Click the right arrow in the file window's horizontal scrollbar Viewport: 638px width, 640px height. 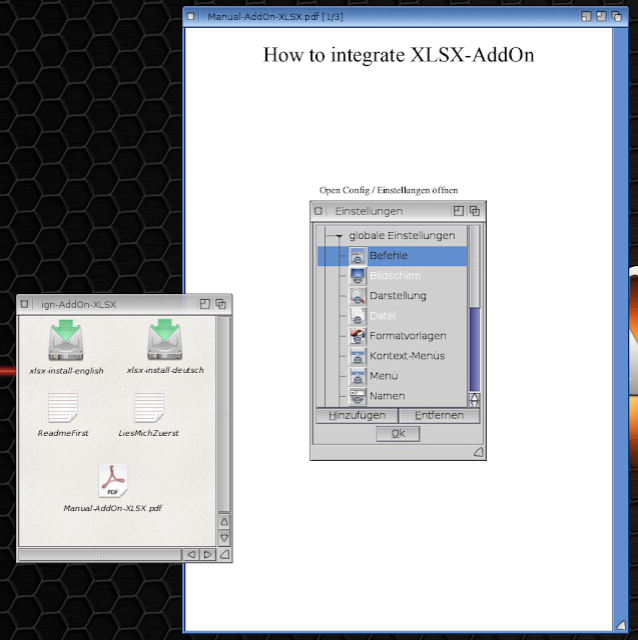(x=207, y=554)
